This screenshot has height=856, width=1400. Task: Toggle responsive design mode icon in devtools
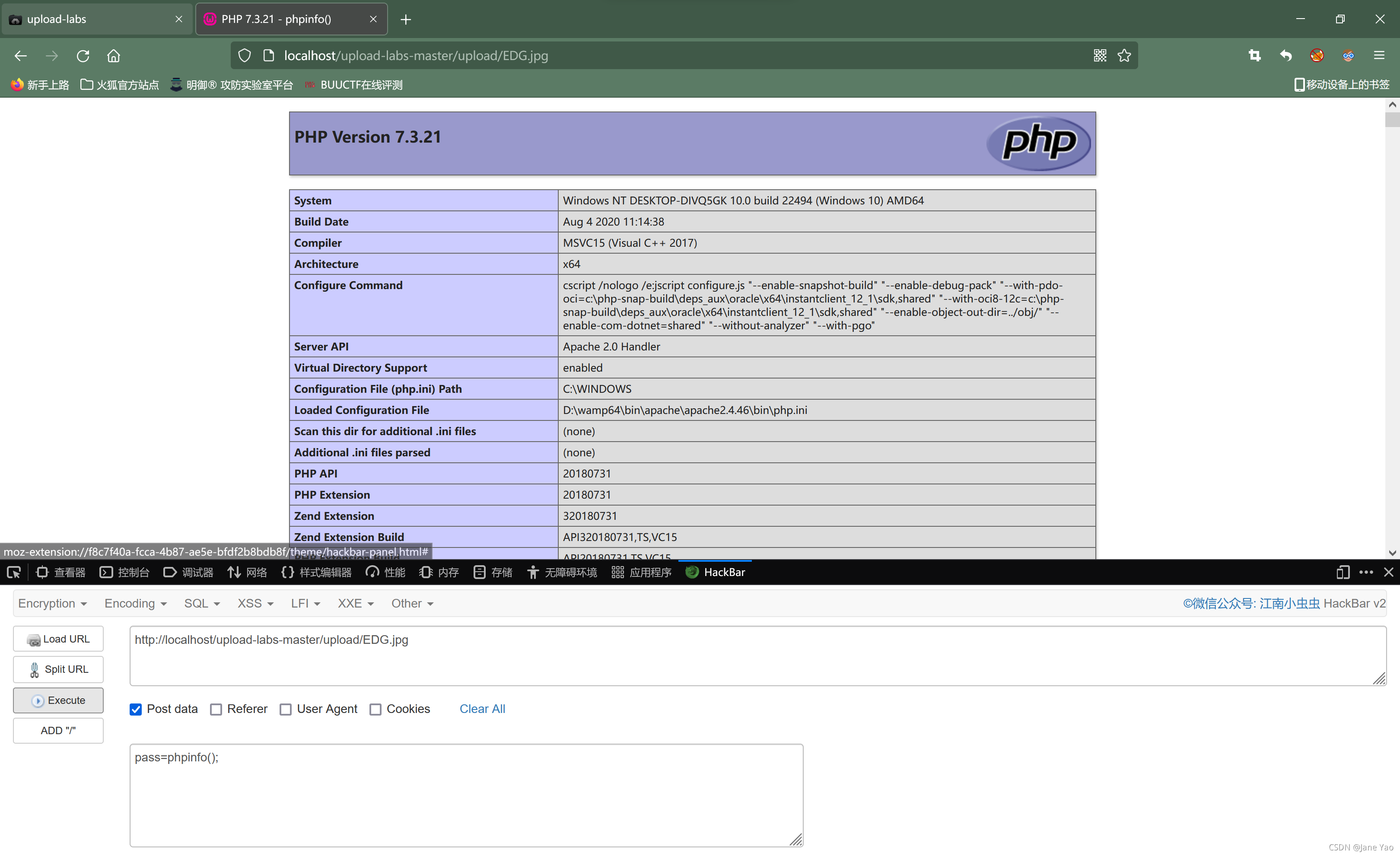[1343, 572]
